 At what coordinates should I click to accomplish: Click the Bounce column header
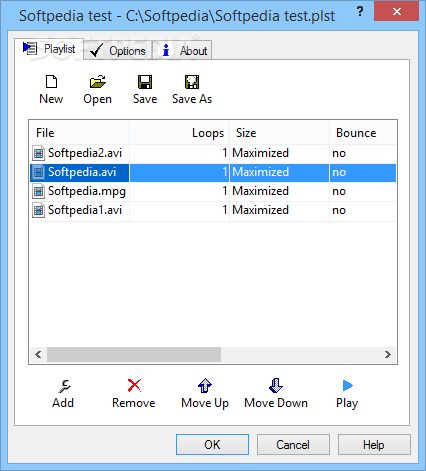pyautogui.click(x=363, y=133)
